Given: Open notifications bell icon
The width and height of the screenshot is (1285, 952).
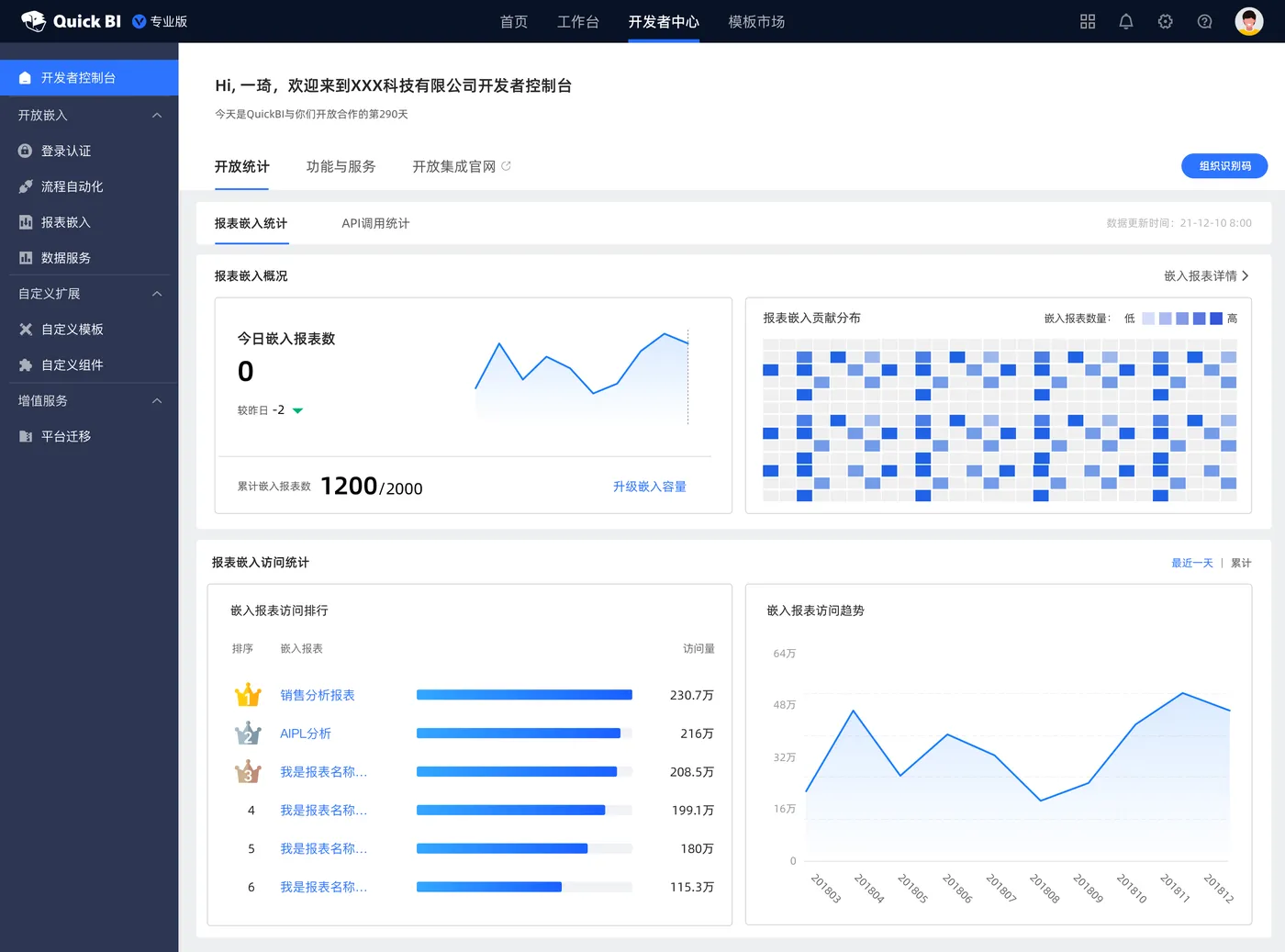Looking at the screenshot, I should click(x=1126, y=21).
